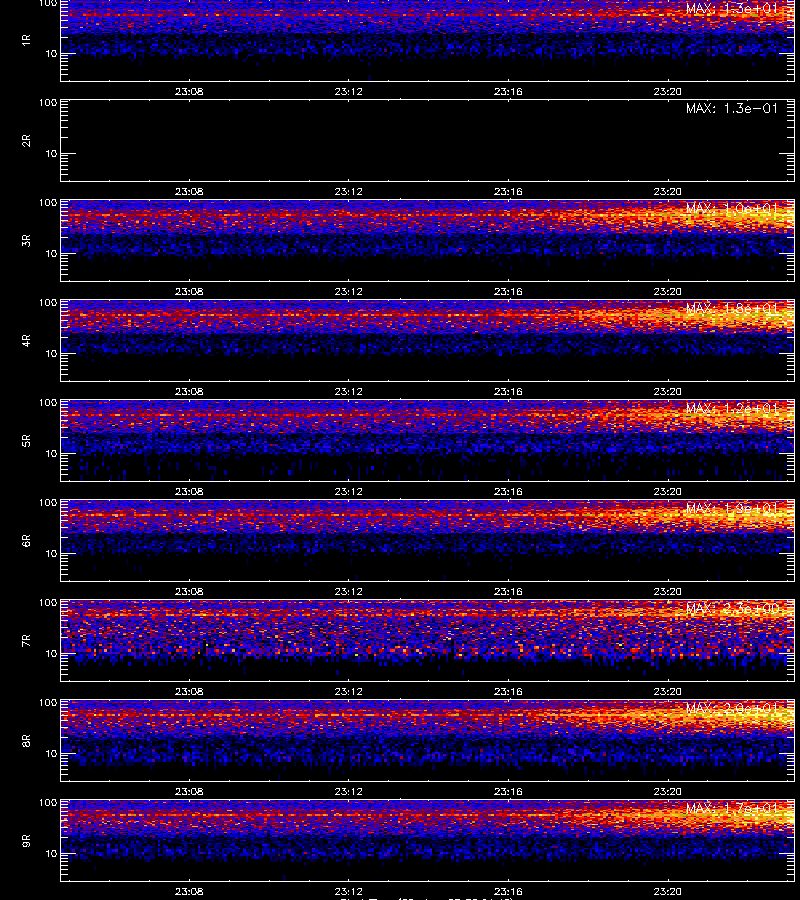Screen dimensions: 800x900
Task: Click the 23:20 tick label under panel 5R
Action: [667, 491]
